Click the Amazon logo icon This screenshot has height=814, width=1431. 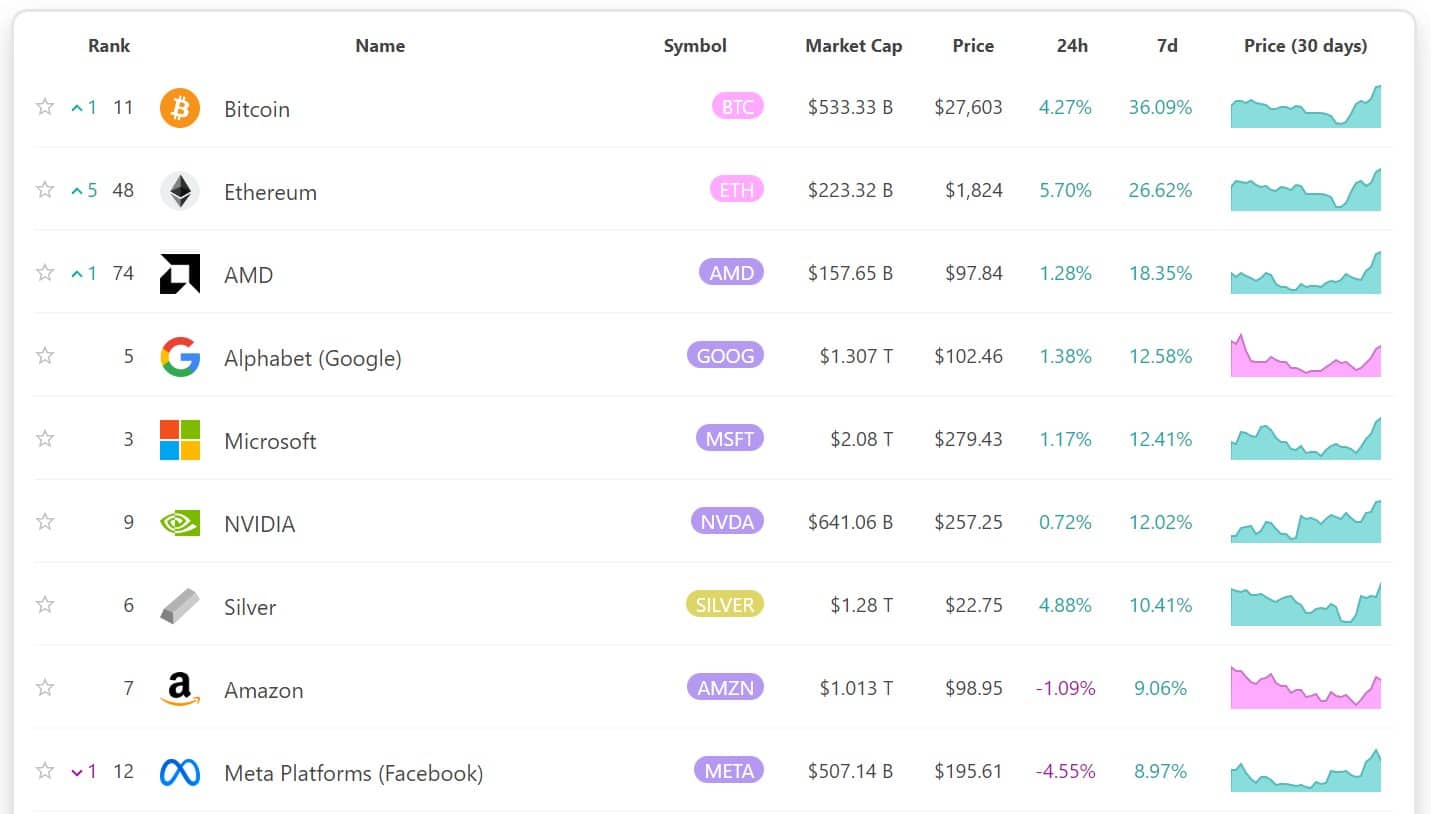(x=180, y=689)
